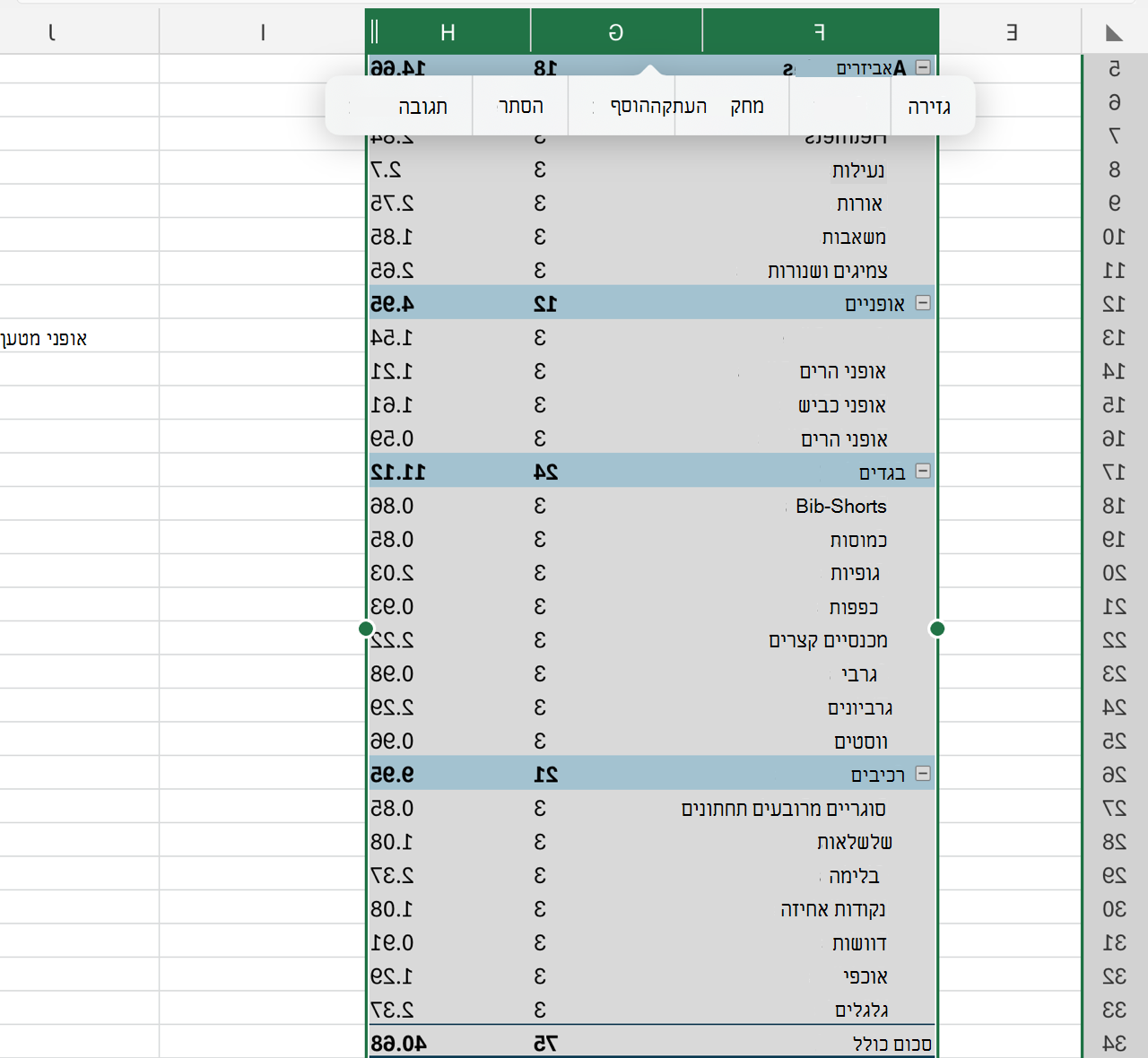Screen dimensions: 1148x1058
Task: Select column header I
Action: pyautogui.click(x=263, y=31)
